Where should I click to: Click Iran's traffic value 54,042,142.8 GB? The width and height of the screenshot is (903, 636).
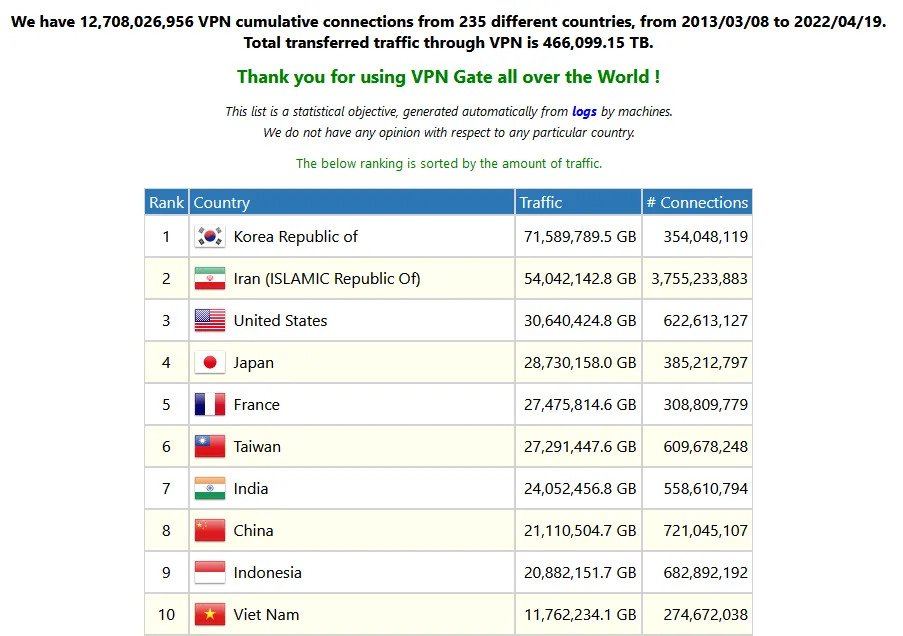580,279
